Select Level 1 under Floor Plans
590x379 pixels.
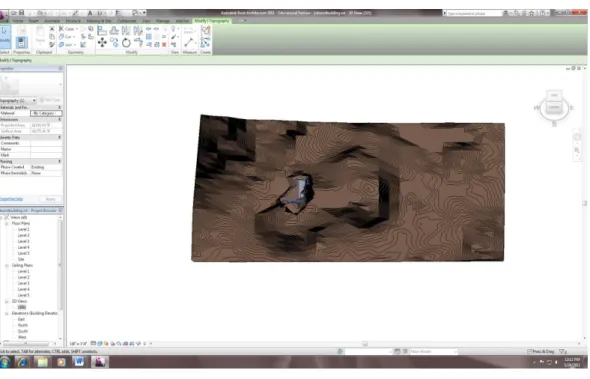pos(23,229)
